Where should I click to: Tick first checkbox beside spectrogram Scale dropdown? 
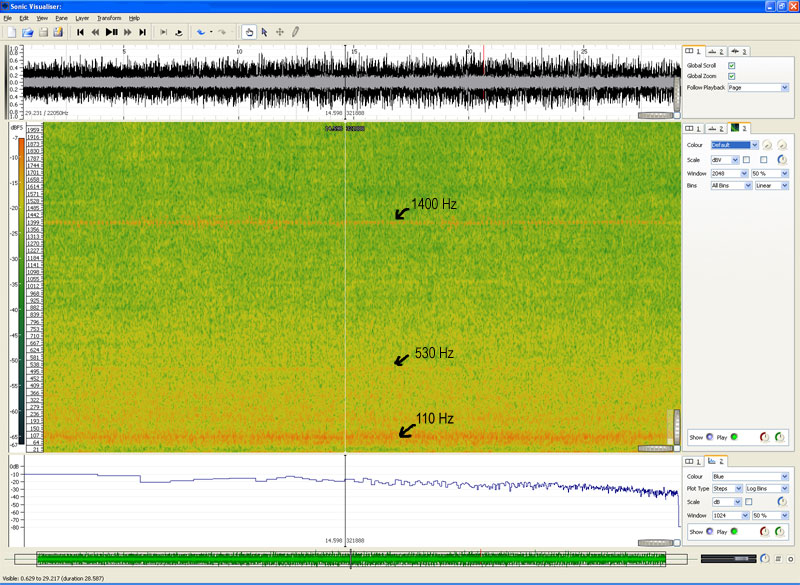pos(746,160)
